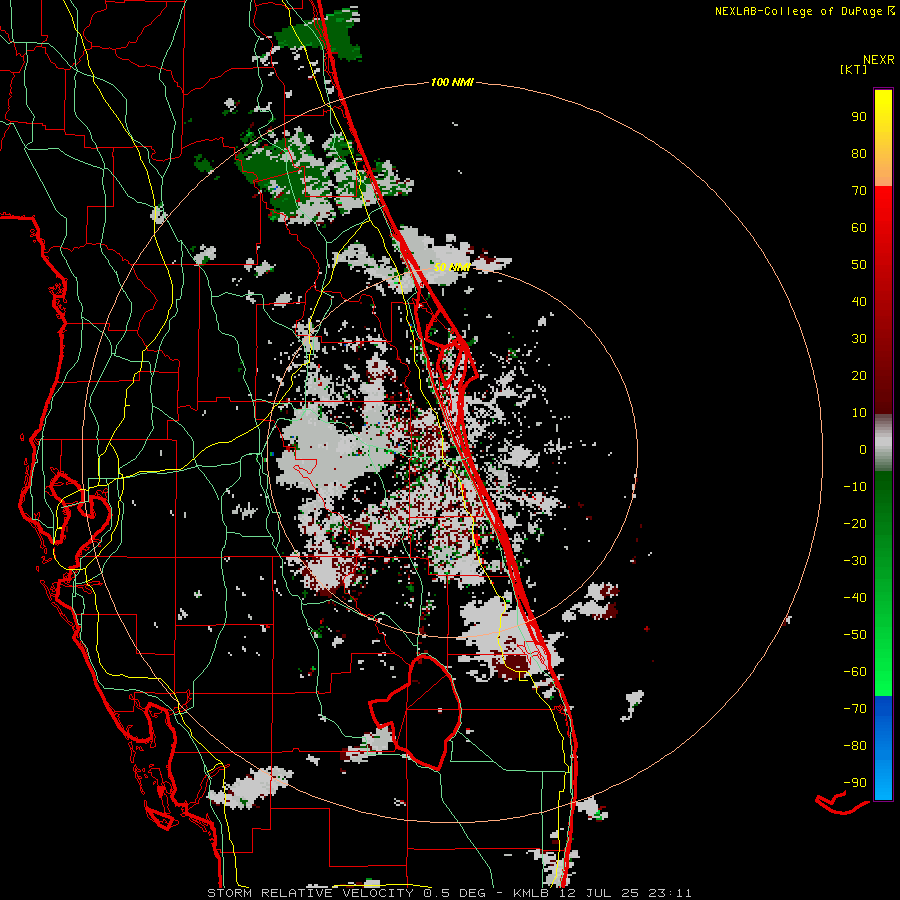Click the 10 knot label on color scale
The width and height of the screenshot is (900, 900).
pos(859,413)
